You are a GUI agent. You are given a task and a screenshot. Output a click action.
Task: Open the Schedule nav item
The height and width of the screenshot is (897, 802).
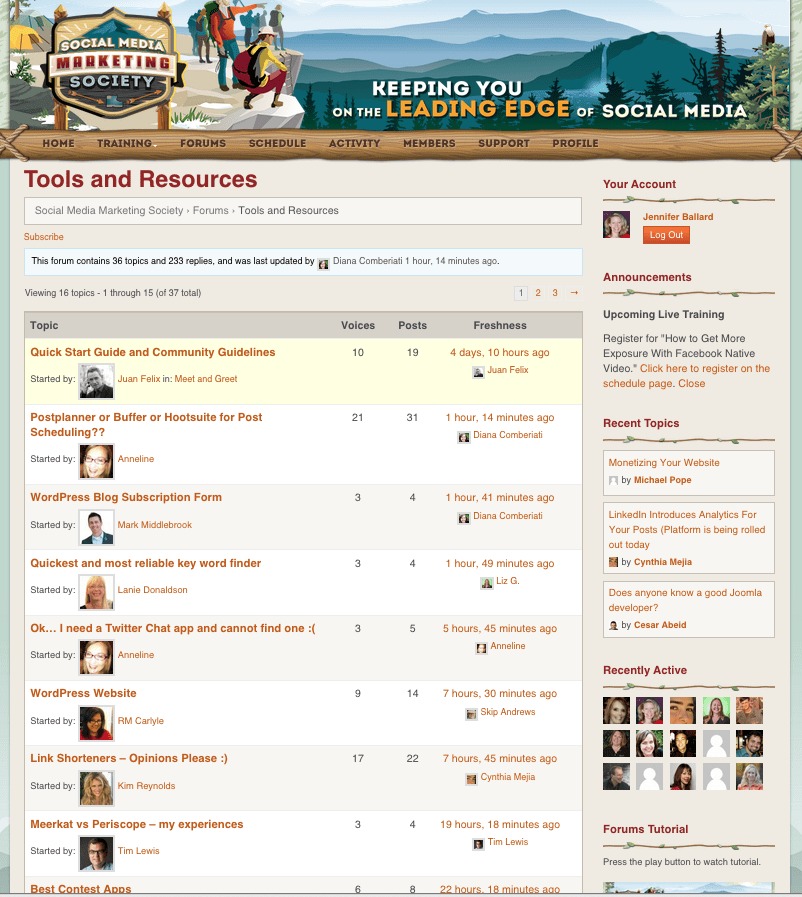[x=277, y=144]
